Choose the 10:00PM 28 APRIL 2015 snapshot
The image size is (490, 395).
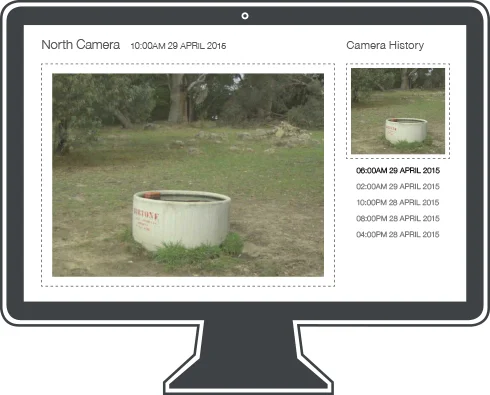pyautogui.click(x=398, y=203)
